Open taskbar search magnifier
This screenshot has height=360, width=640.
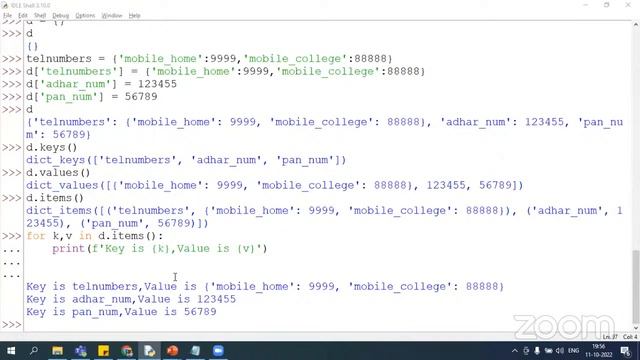34,351
